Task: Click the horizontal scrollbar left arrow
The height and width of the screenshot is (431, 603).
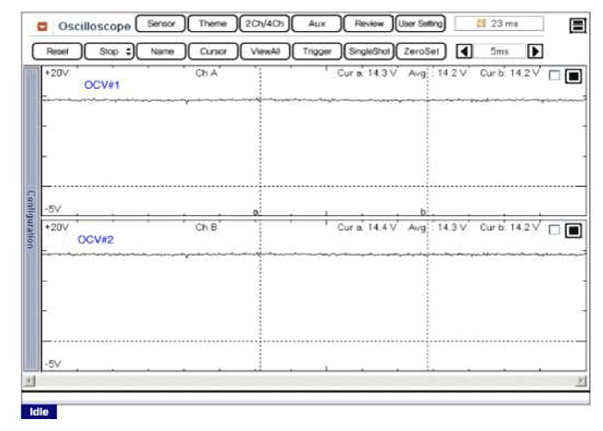Action: point(29,381)
